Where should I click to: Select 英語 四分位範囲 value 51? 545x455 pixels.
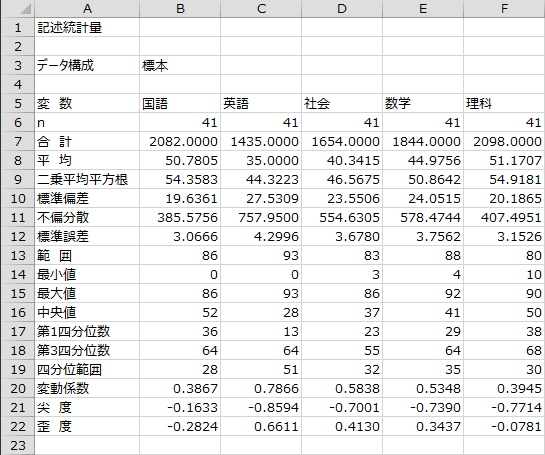(x=261, y=369)
